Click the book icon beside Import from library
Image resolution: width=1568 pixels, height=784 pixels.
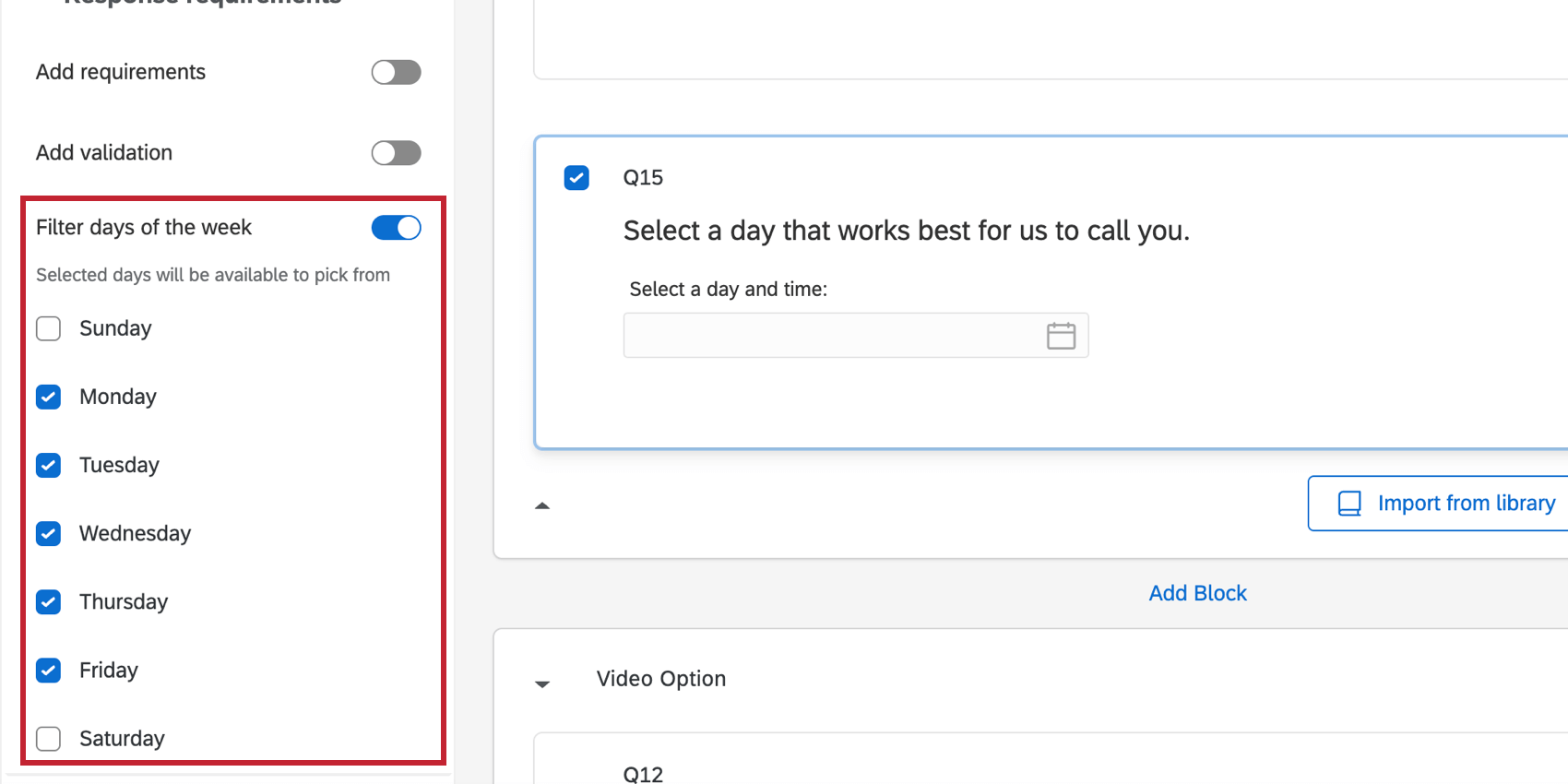tap(1348, 504)
